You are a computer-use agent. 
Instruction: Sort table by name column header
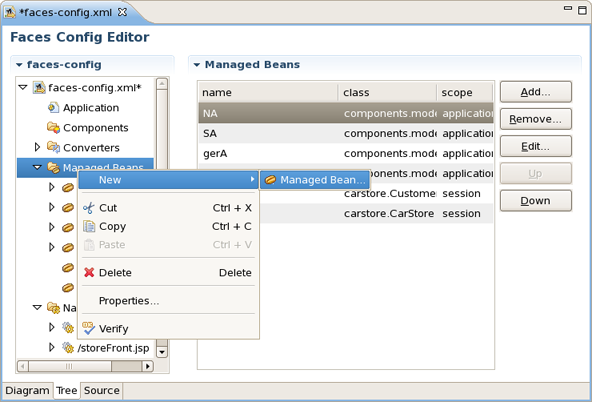pyautogui.click(x=268, y=92)
